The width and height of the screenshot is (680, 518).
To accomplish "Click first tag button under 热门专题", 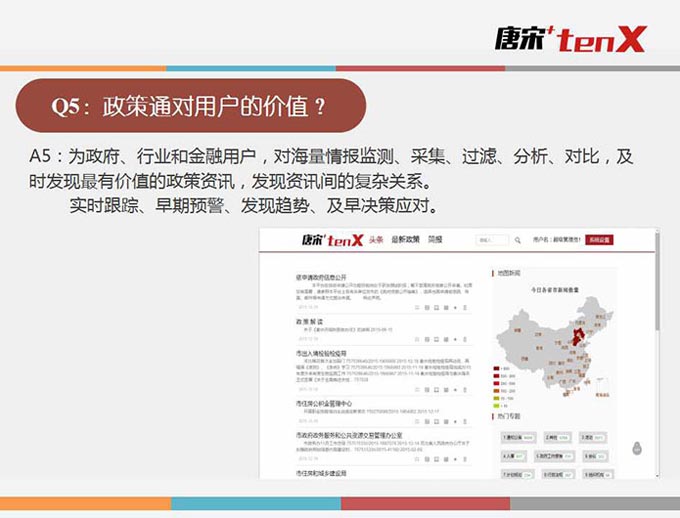I will [x=512, y=437].
